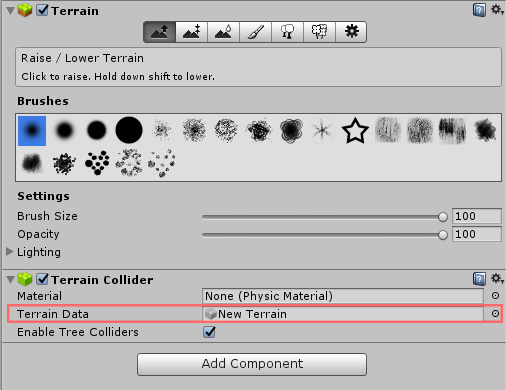Click the Terrain Collider title
This screenshot has width=506, height=390.
[x=102, y=280]
